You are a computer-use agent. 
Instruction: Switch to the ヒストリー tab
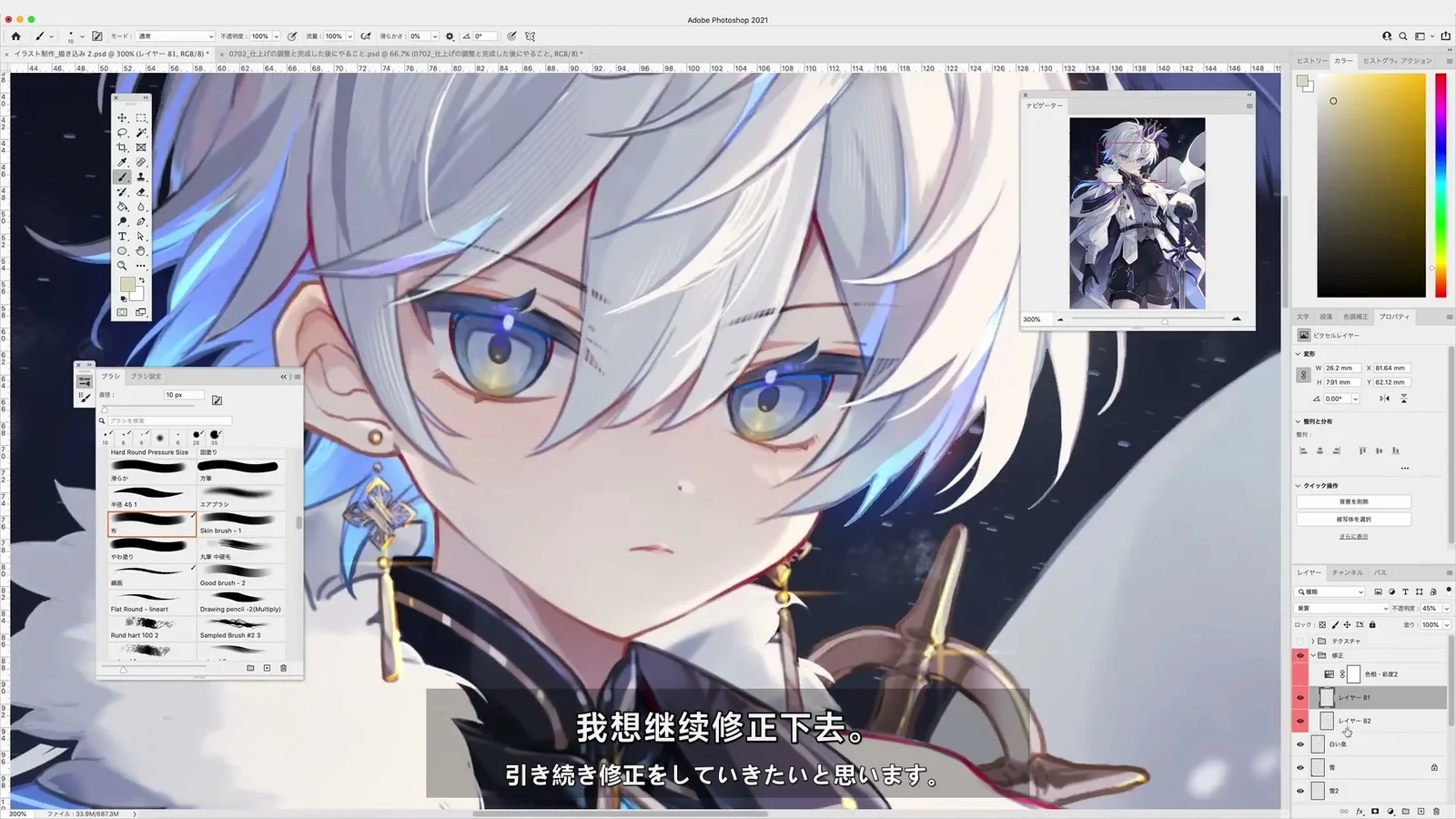tap(1312, 61)
